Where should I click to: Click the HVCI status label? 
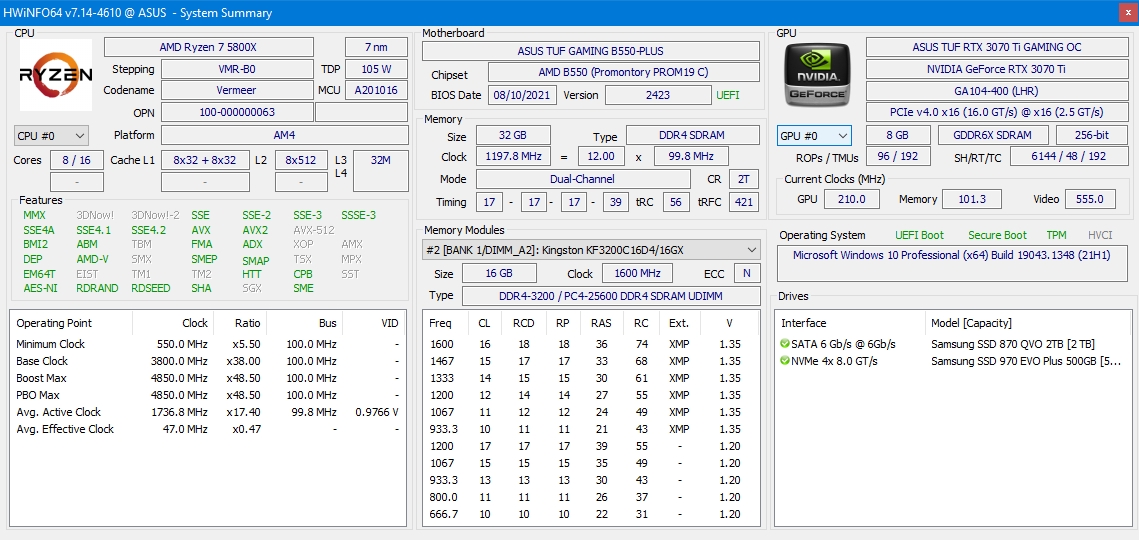coord(1100,235)
